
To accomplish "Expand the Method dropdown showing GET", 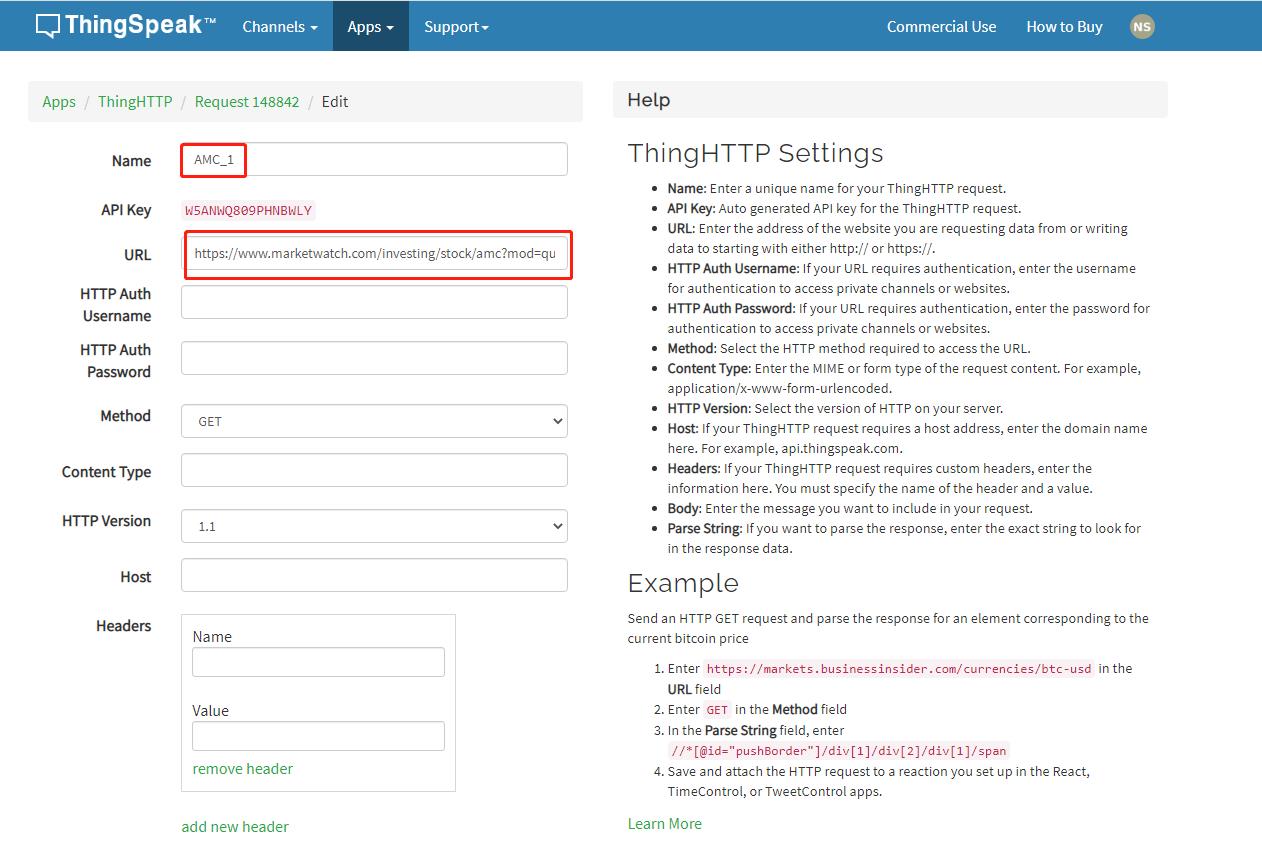I will click(374, 421).
